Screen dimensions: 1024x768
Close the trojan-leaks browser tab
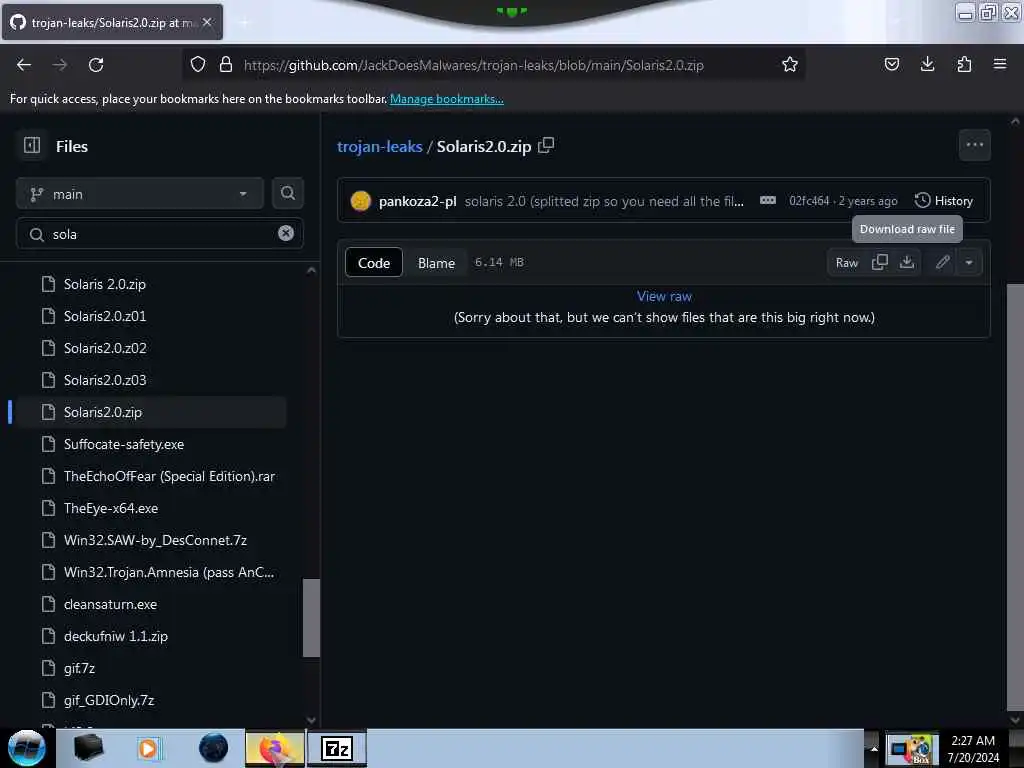207,22
